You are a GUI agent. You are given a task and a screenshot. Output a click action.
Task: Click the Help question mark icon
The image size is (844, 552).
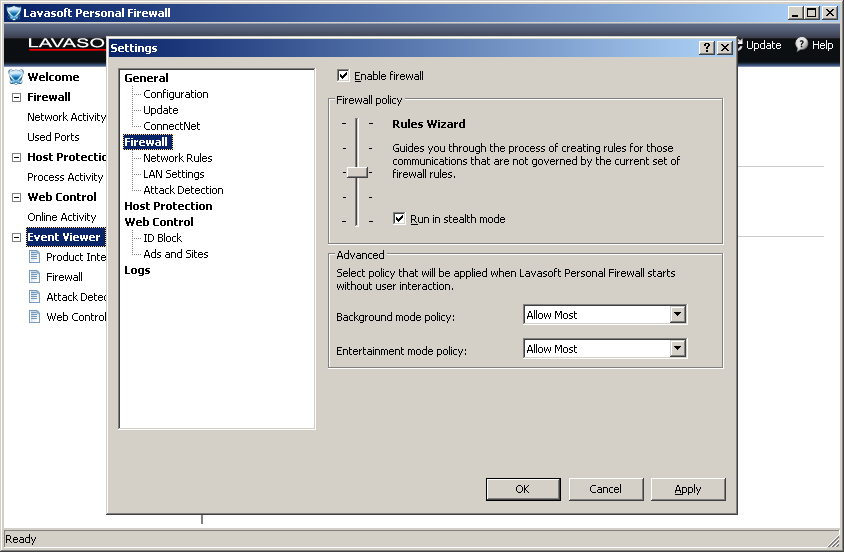[x=801, y=45]
